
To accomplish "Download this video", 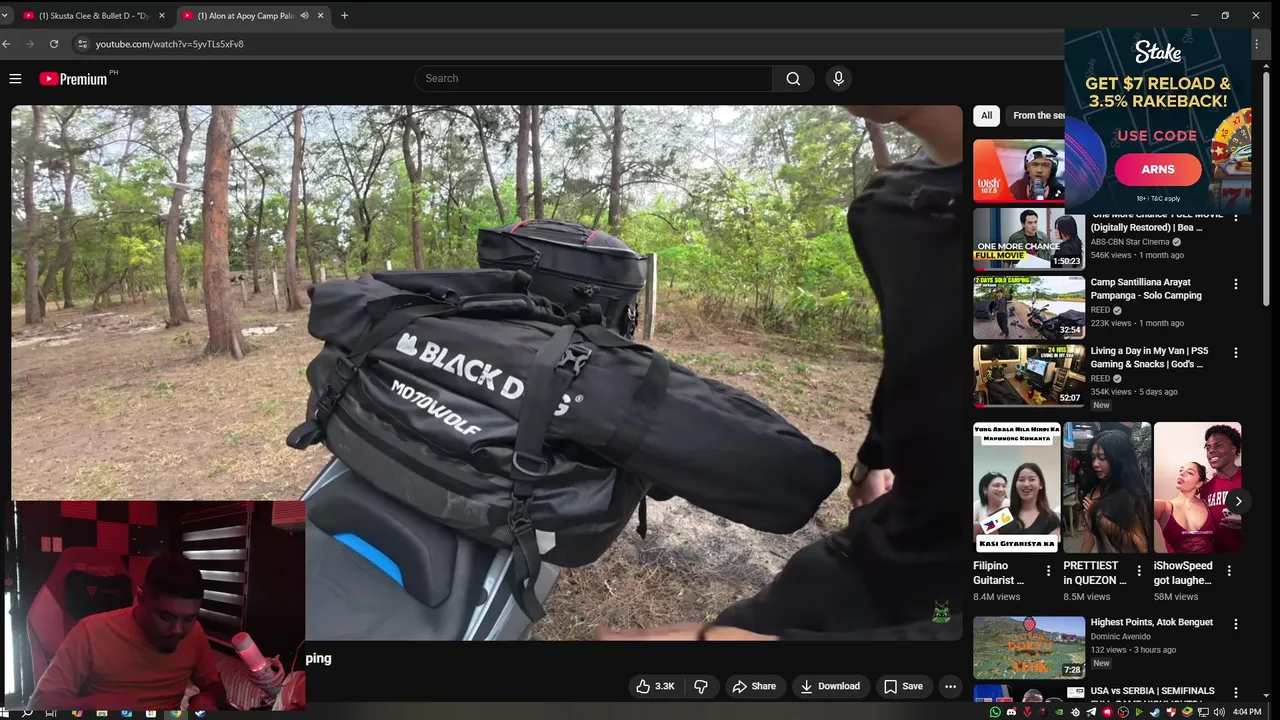I will [830, 686].
